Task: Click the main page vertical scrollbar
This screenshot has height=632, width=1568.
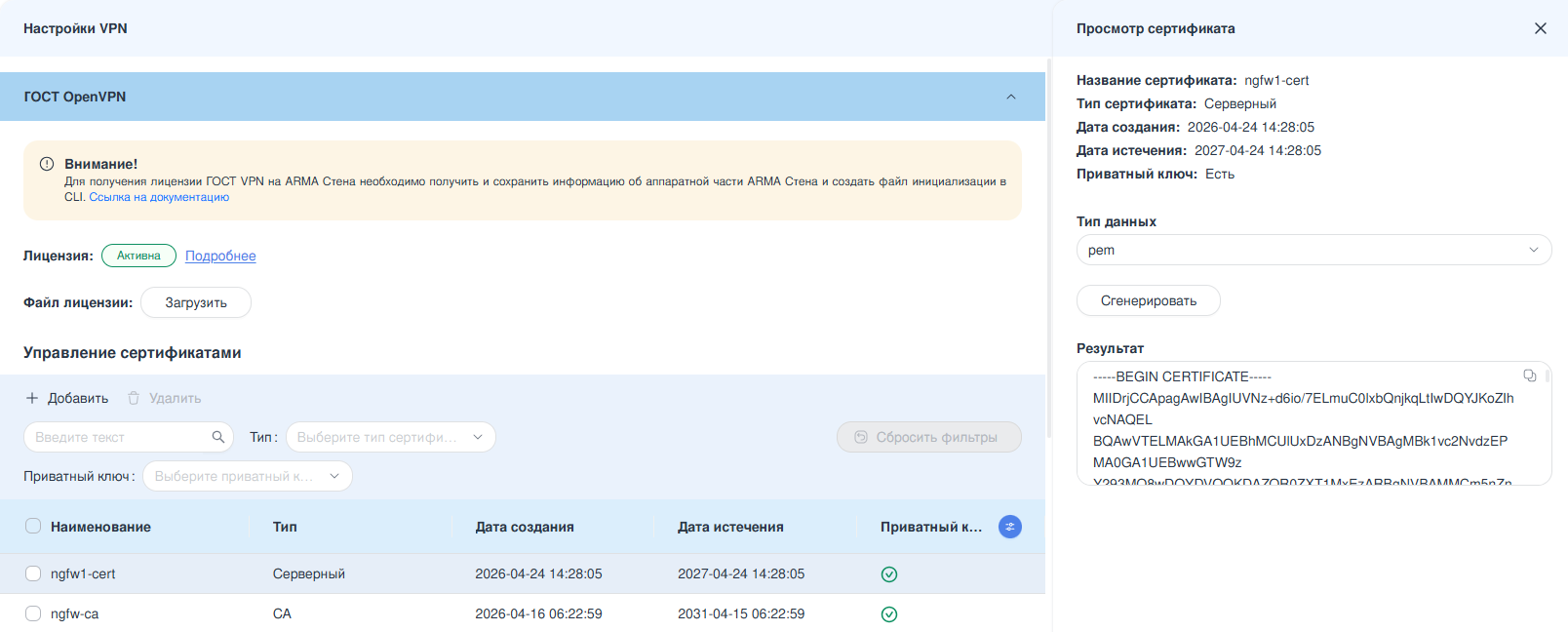Action: (x=1049, y=249)
